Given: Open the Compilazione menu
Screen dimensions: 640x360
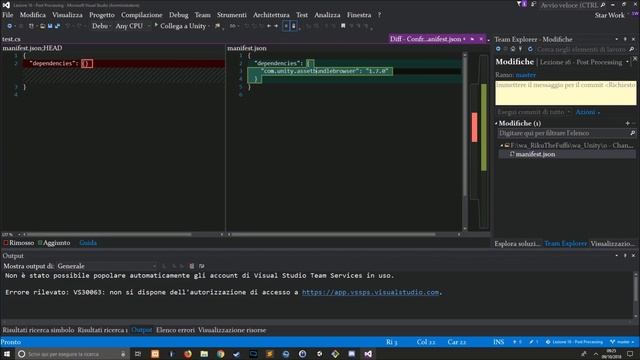Looking at the screenshot, I should click(x=141, y=15).
